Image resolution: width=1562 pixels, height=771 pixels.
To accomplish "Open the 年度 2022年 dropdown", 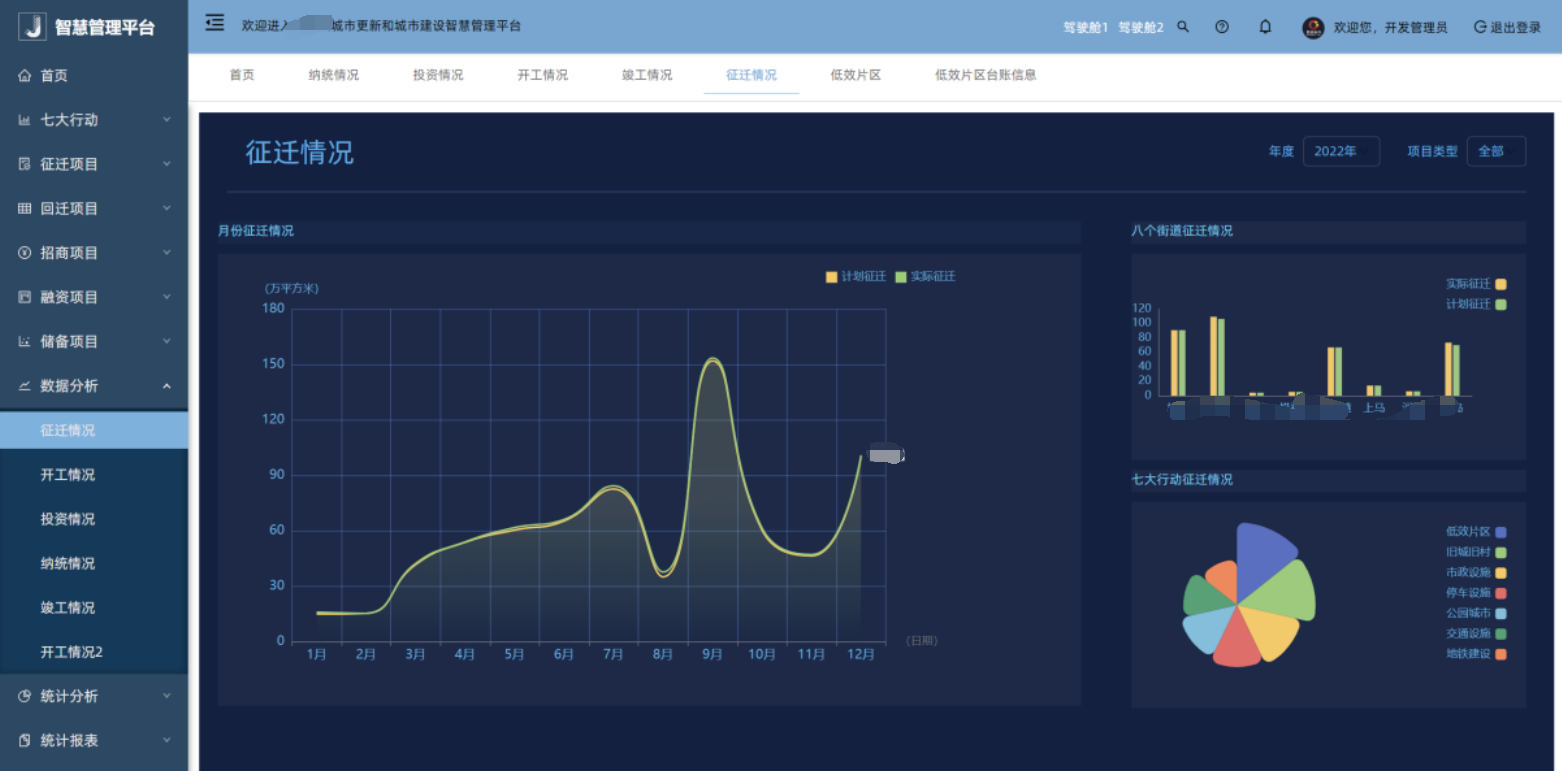I will (1341, 151).
